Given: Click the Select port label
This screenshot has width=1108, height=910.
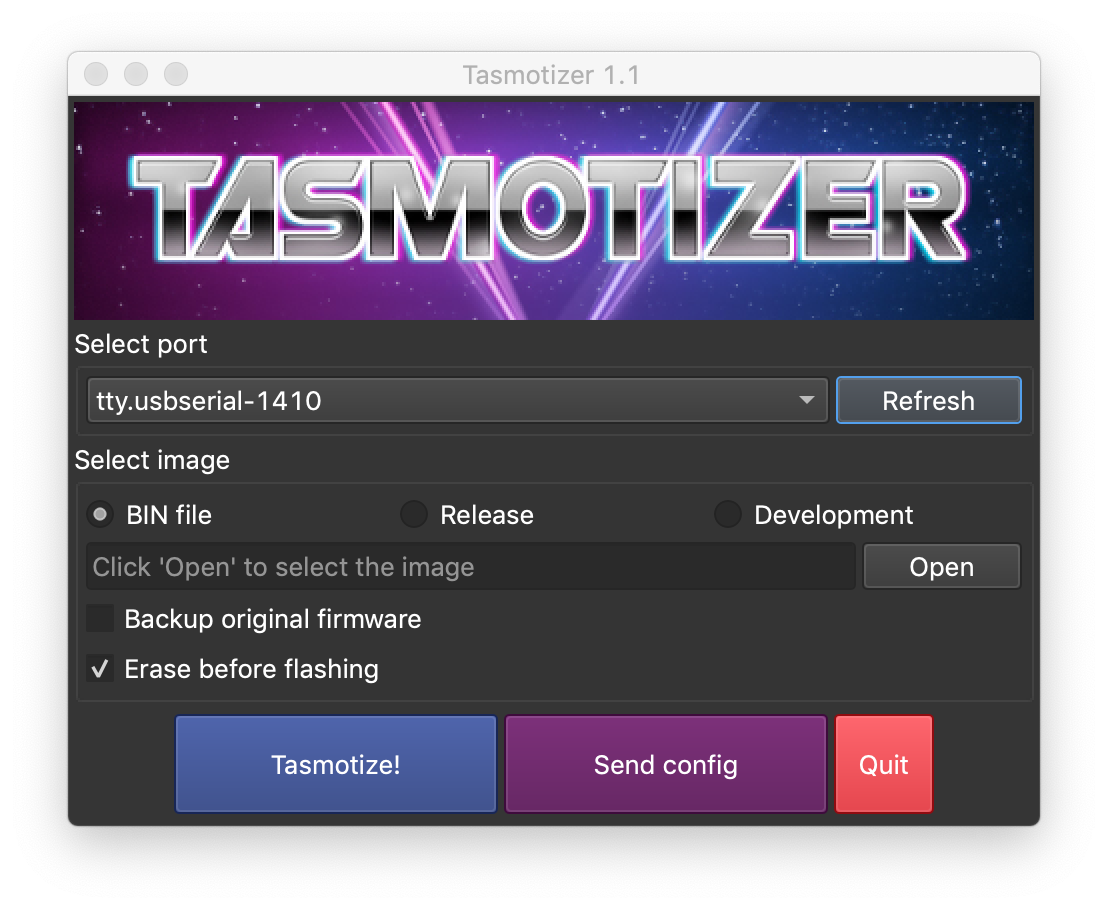Looking at the screenshot, I should [x=141, y=344].
